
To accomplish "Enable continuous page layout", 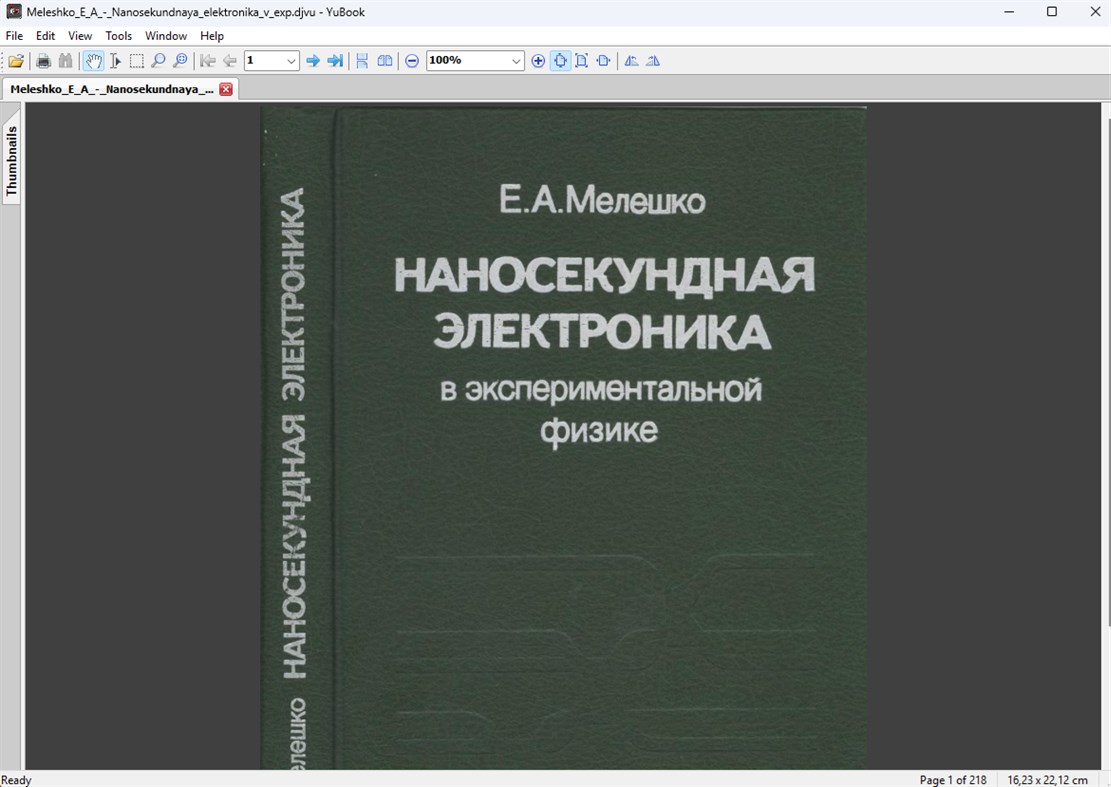I will point(362,61).
